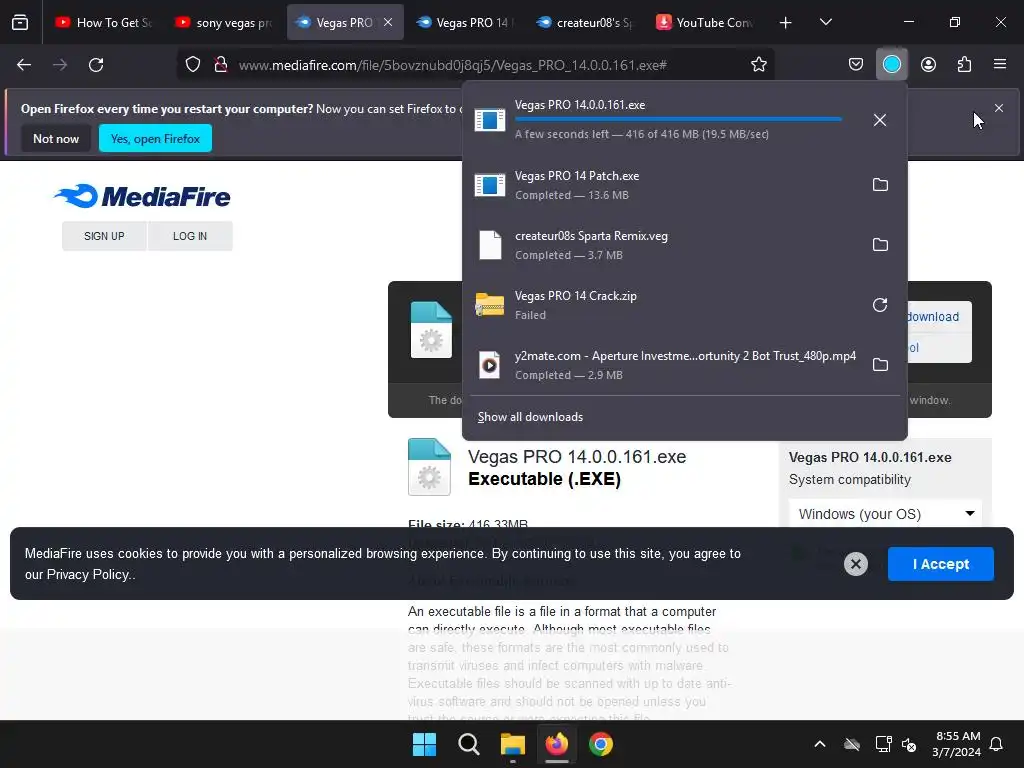This screenshot has height=768, width=1024.
Task: Click the MediaFire logo
Action: pyautogui.click(x=142, y=196)
